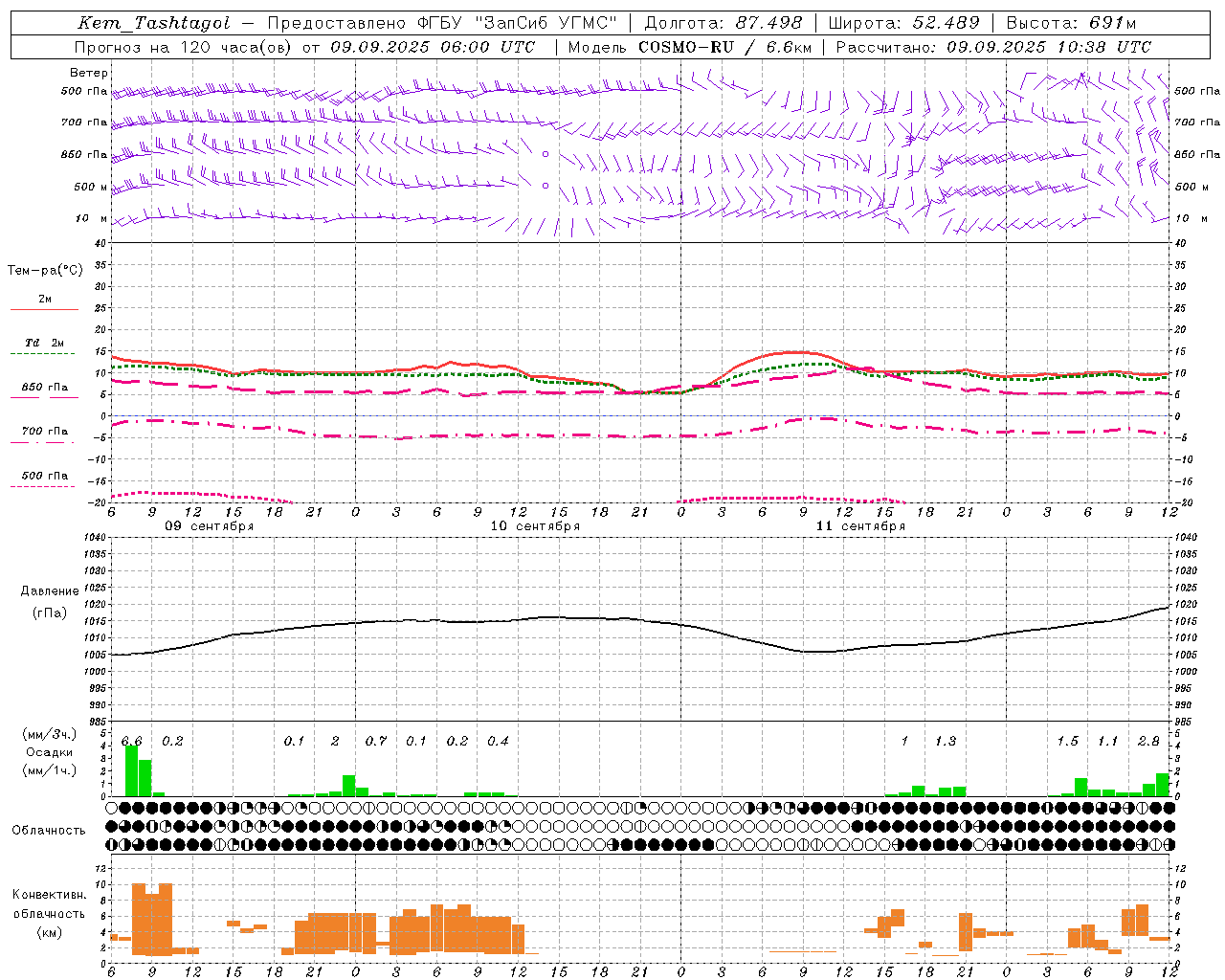Click the Тем-ра(°C) panel label

click(x=45, y=271)
